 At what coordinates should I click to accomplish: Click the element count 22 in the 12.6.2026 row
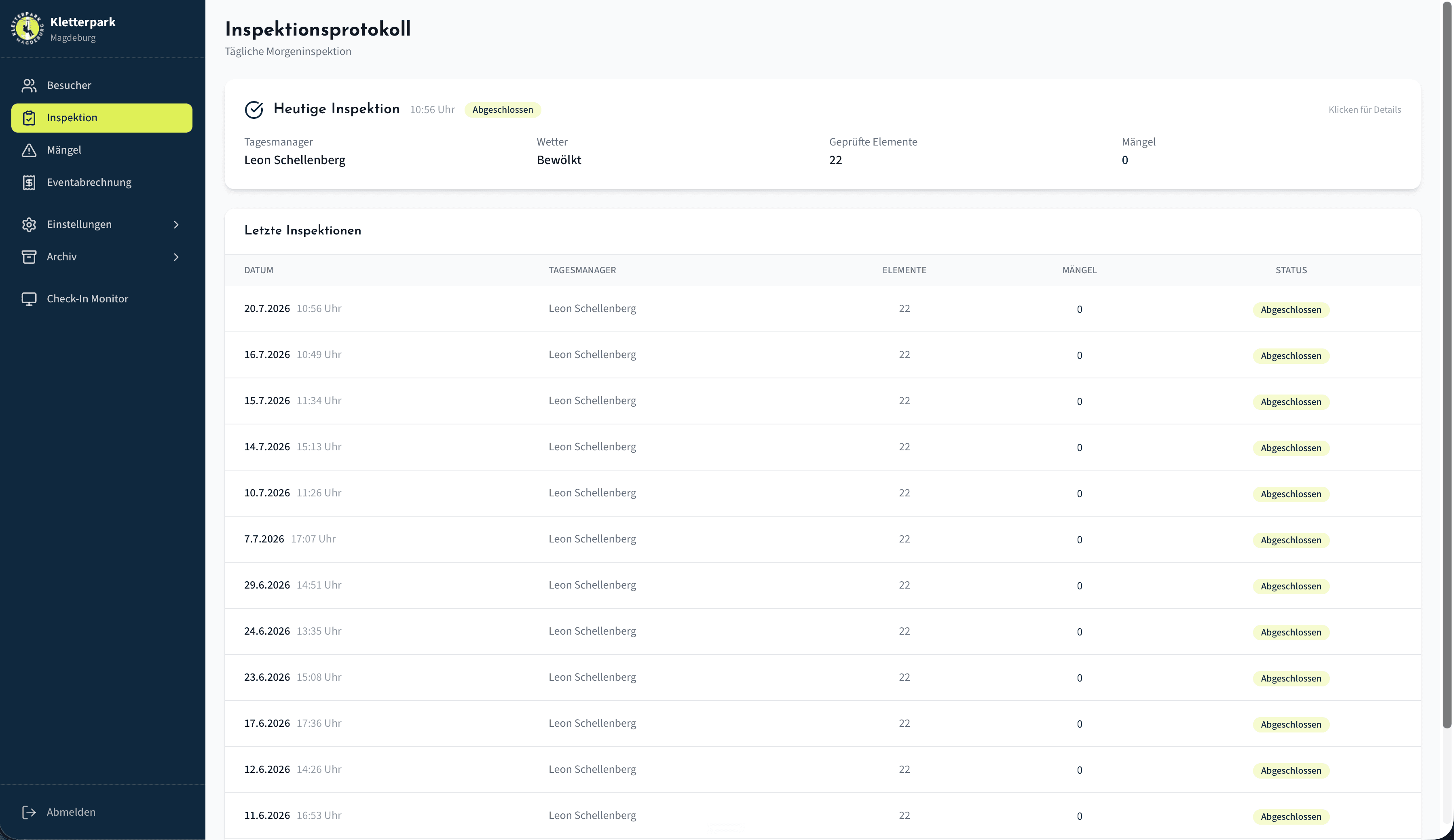(x=904, y=770)
